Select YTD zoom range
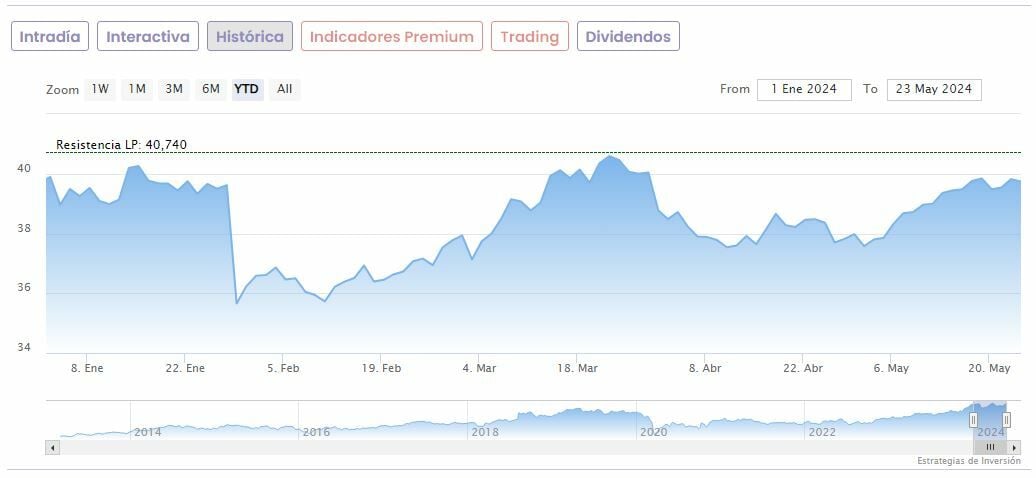1036x478 pixels. click(x=246, y=89)
